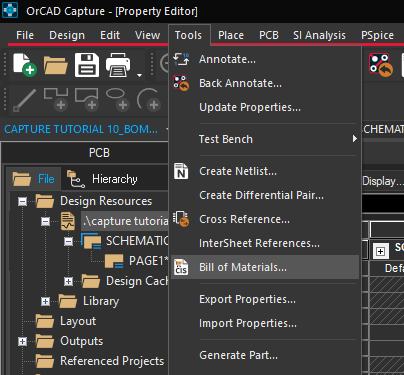
Task: Select the Place rectangle tool
Action: [87, 99]
